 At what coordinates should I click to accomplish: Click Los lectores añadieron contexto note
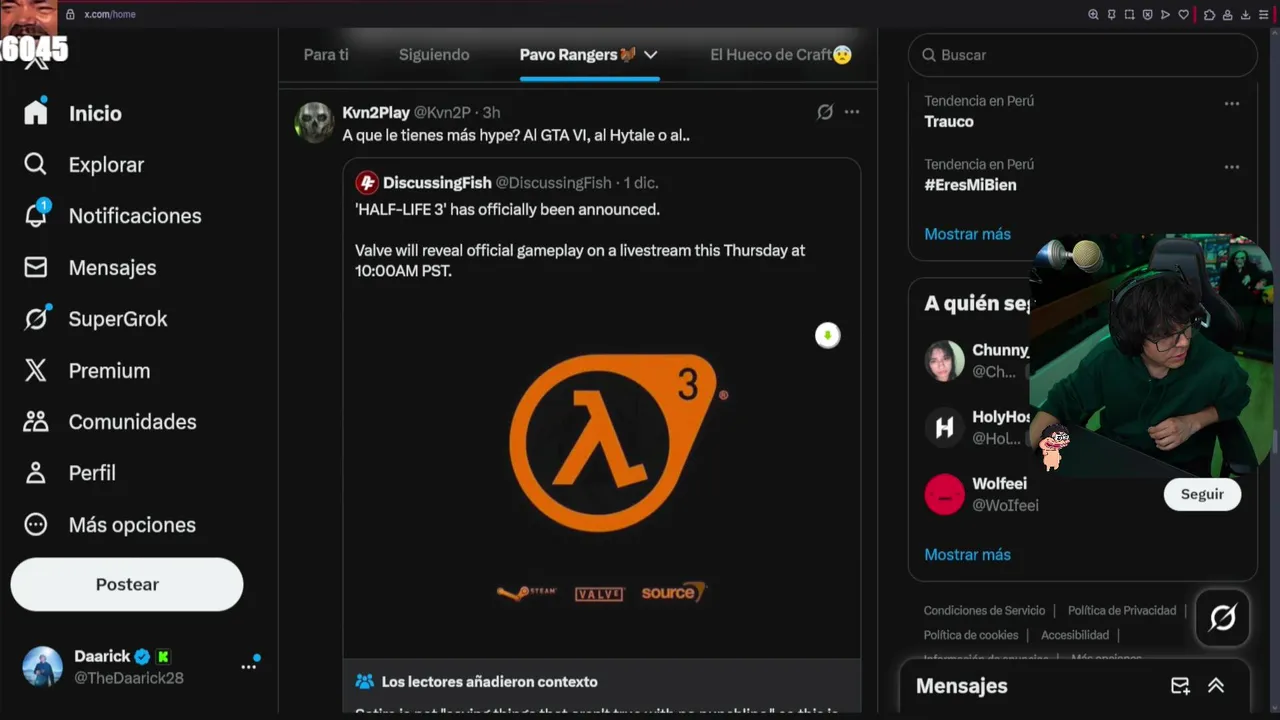pyautogui.click(x=489, y=682)
